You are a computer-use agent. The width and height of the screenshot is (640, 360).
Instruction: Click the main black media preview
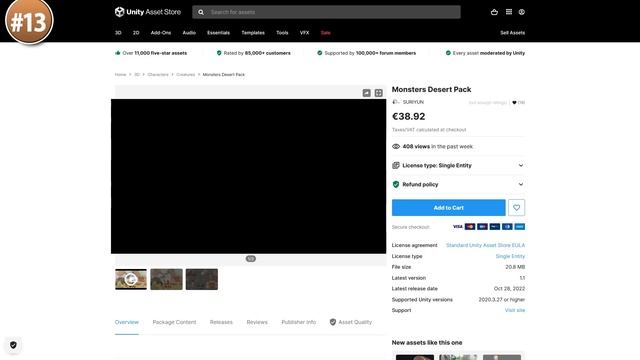[x=249, y=176]
